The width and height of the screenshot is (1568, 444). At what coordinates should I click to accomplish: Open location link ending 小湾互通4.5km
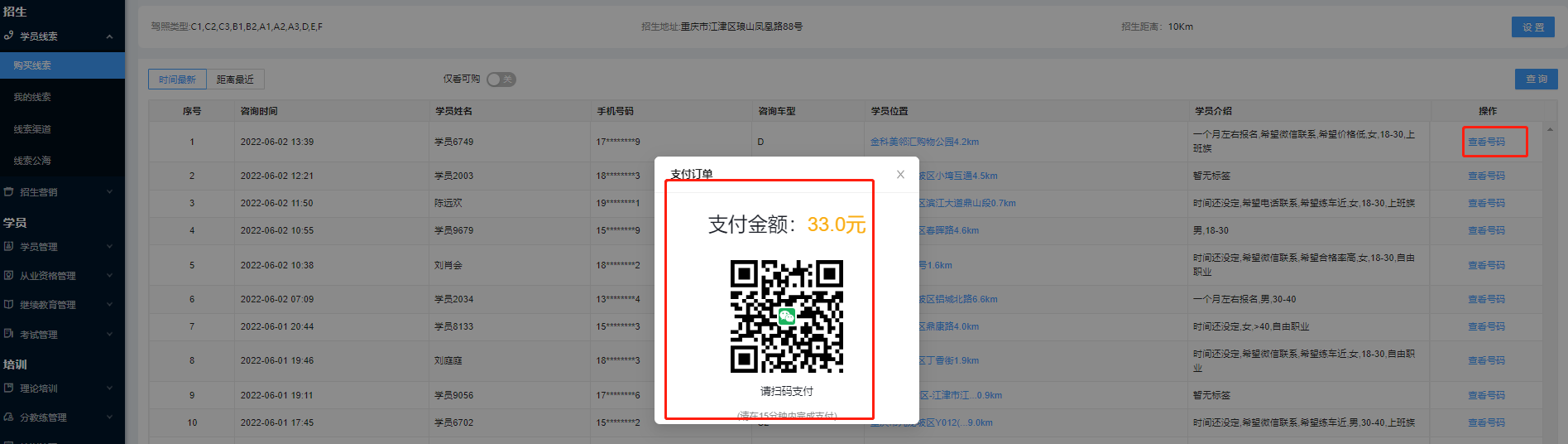tap(958, 176)
